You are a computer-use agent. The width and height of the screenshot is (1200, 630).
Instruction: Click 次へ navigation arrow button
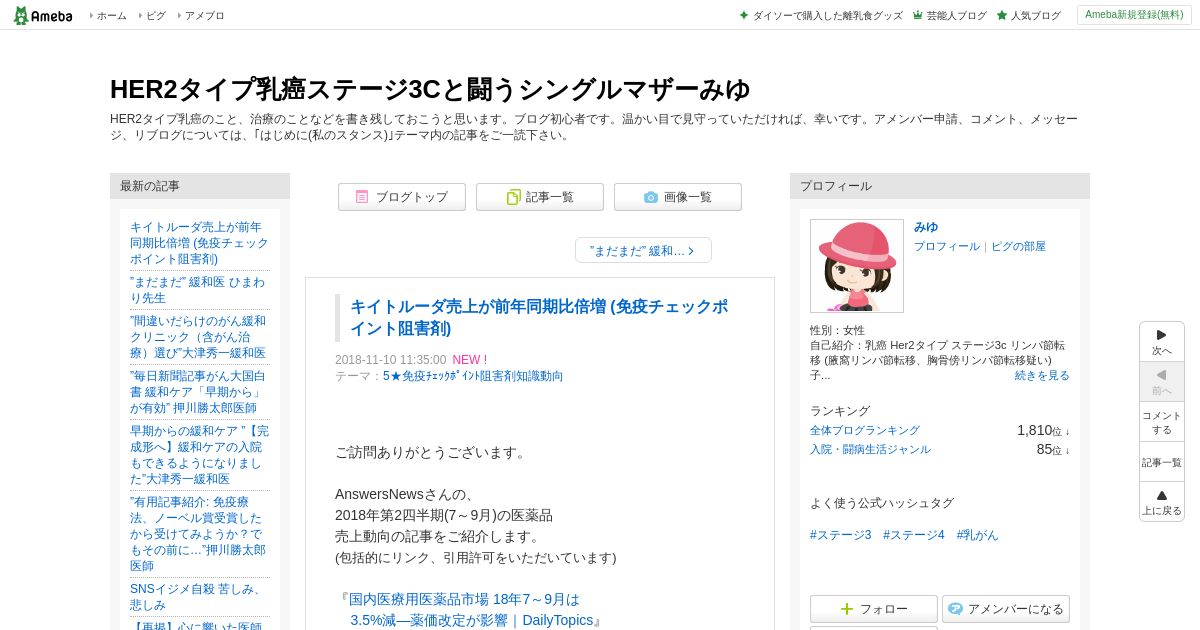coord(1162,342)
